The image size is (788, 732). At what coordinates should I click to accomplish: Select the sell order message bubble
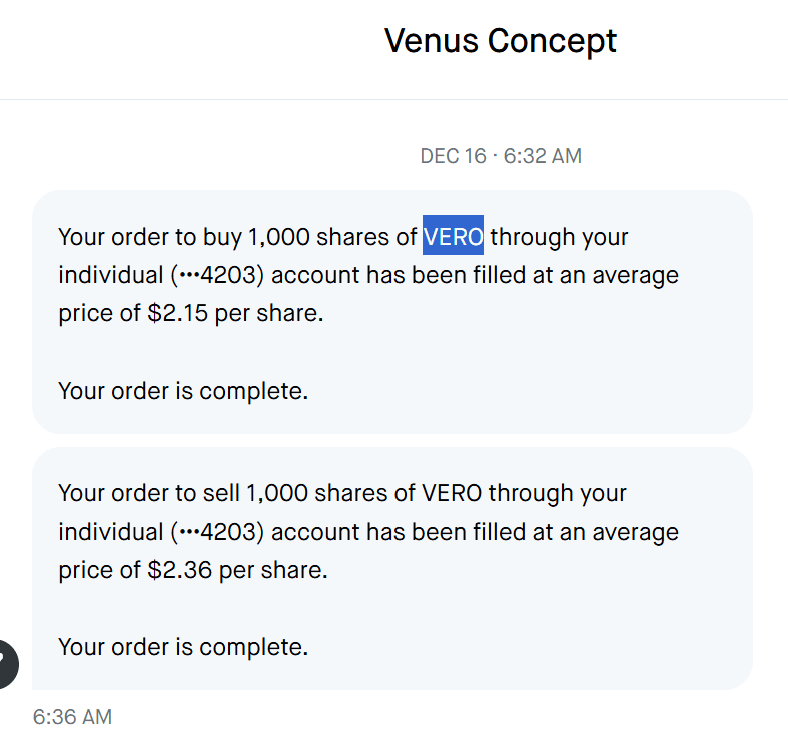(x=392, y=568)
